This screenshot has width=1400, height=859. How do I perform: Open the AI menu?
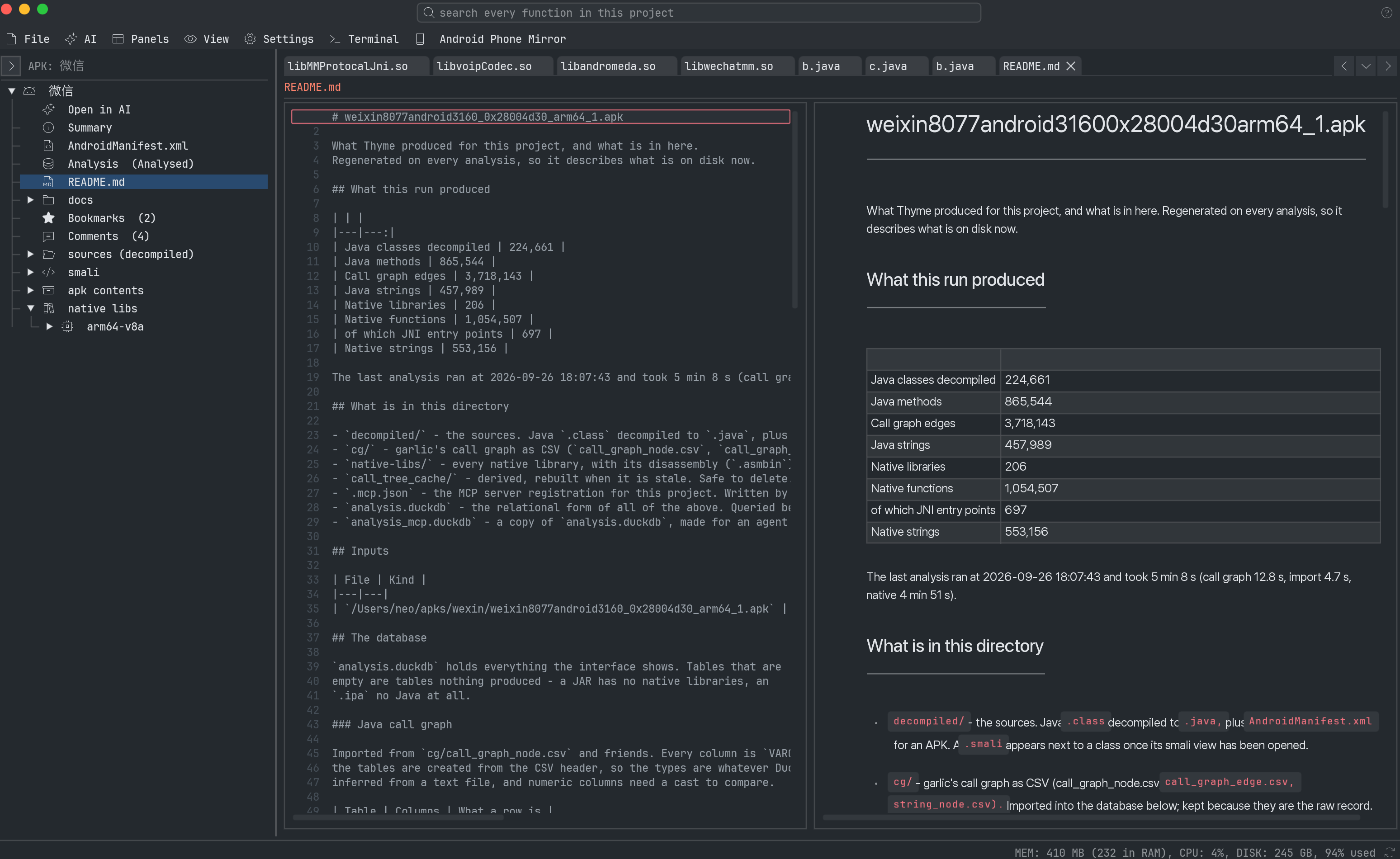click(x=80, y=39)
